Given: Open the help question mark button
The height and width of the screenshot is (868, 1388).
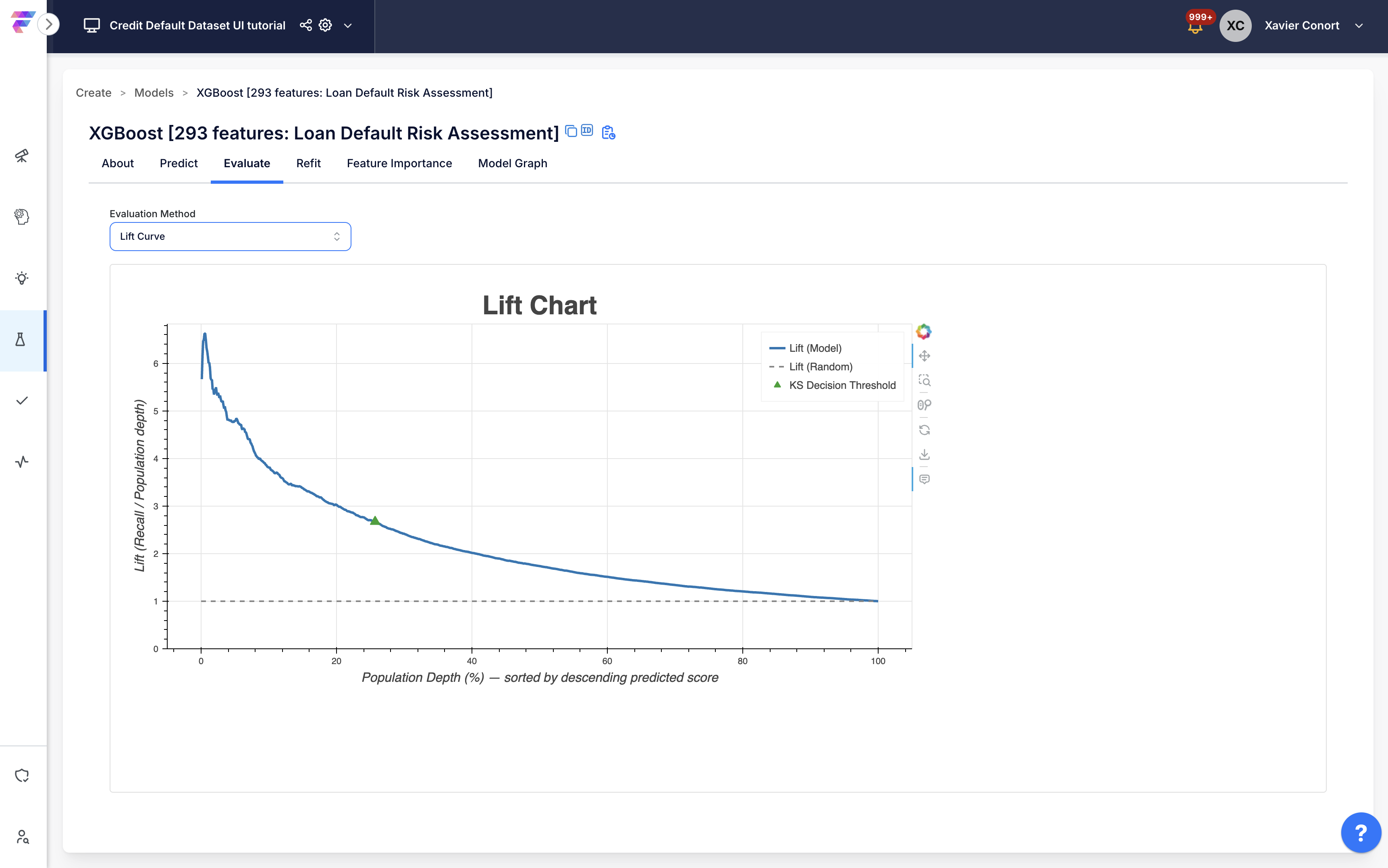Looking at the screenshot, I should pyautogui.click(x=1361, y=833).
